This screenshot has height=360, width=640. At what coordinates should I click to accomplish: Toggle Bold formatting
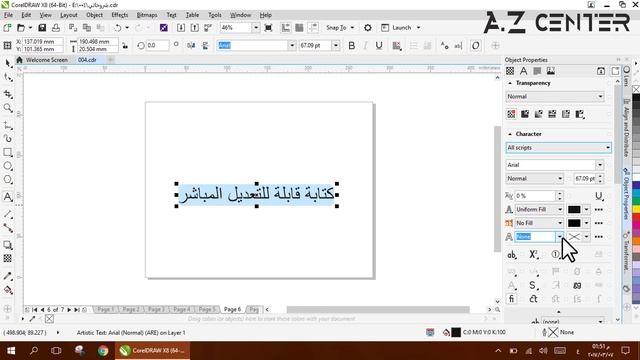tap(351, 45)
